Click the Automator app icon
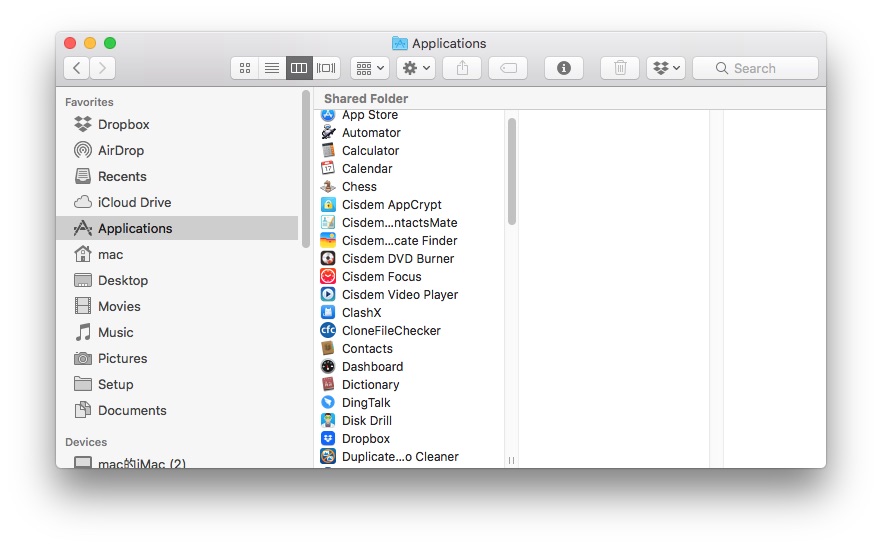The width and height of the screenshot is (882, 548). point(328,132)
